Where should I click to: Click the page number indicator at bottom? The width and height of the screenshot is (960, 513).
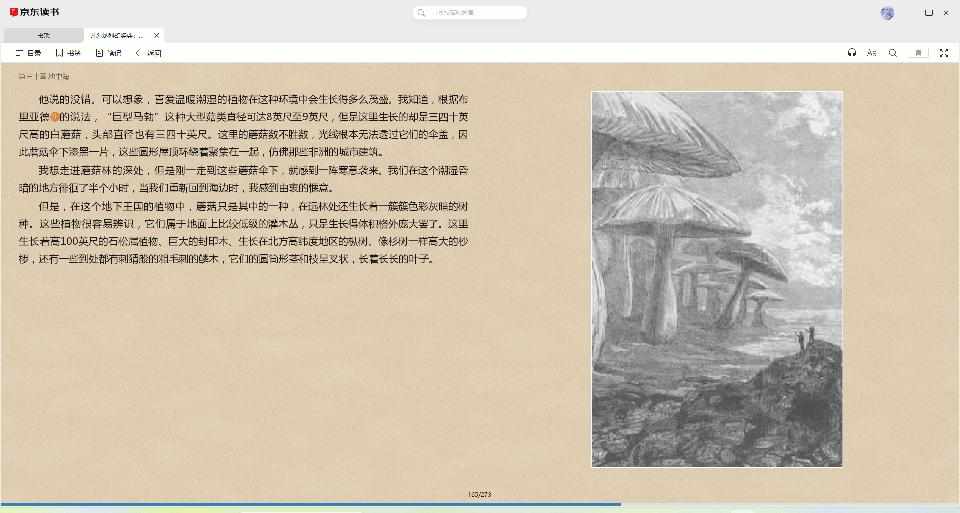tap(479, 494)
